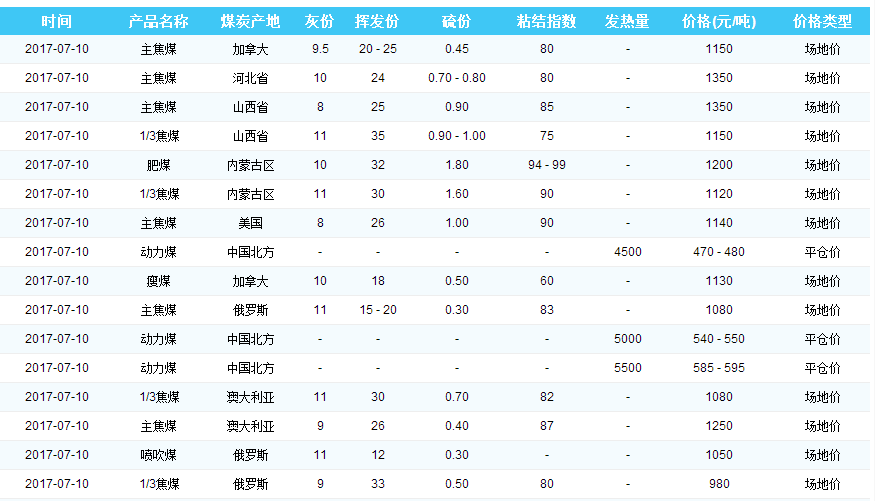Click the 粘结指数 column header
Screen dimensions: 875x501
pos(546,21)
